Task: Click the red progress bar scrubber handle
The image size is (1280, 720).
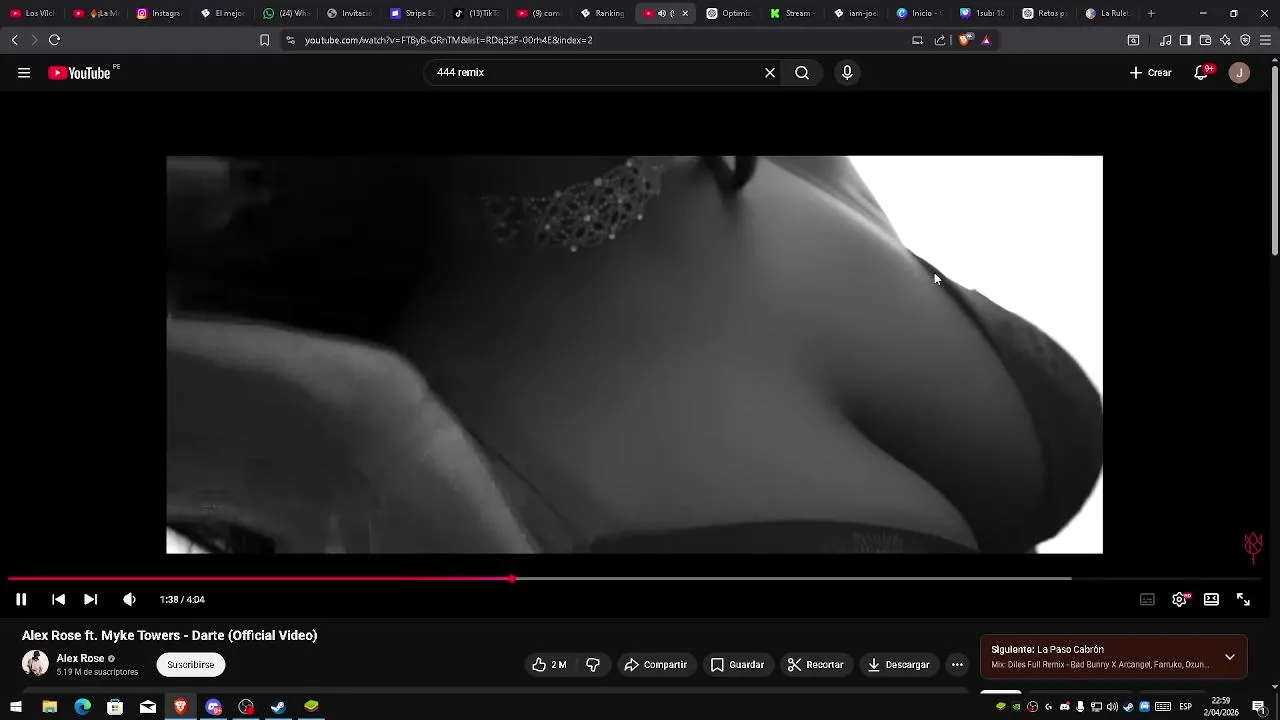Action: [x=512, y=578]
